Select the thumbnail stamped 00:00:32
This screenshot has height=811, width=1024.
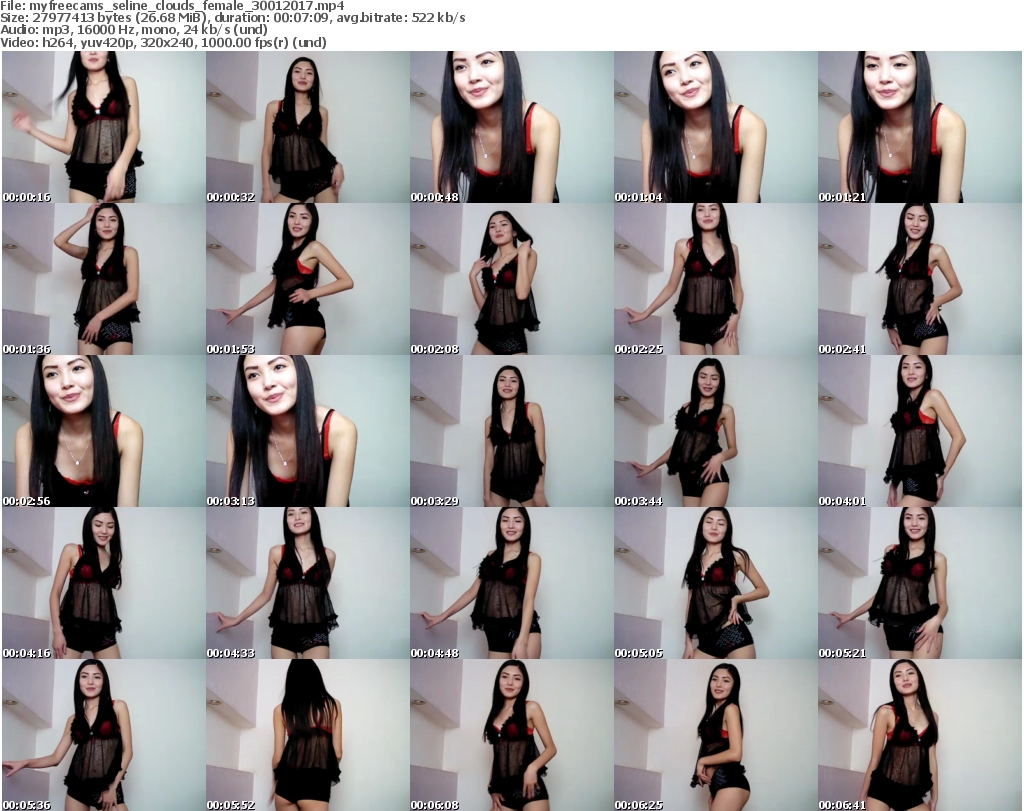[308, 127]
